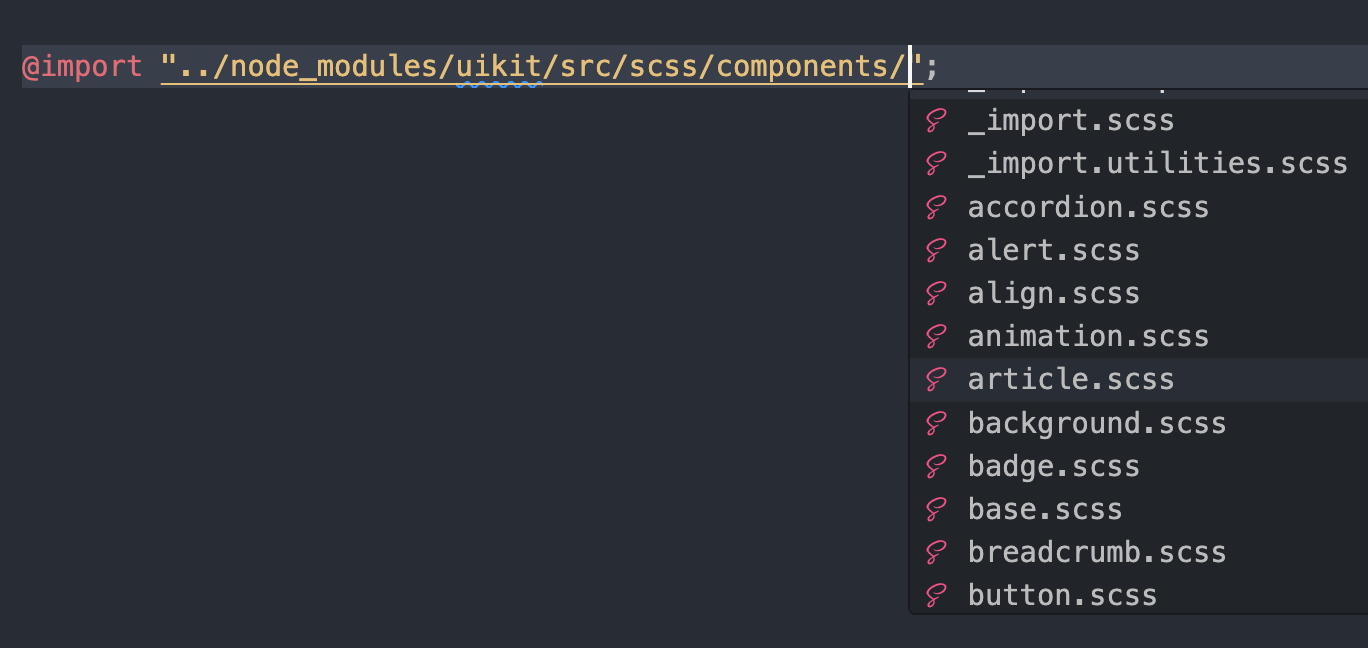Screen dimensions: 1368x648
Task: Choose the breadcrumb.scss file name suggestion
Action: 1097,553
